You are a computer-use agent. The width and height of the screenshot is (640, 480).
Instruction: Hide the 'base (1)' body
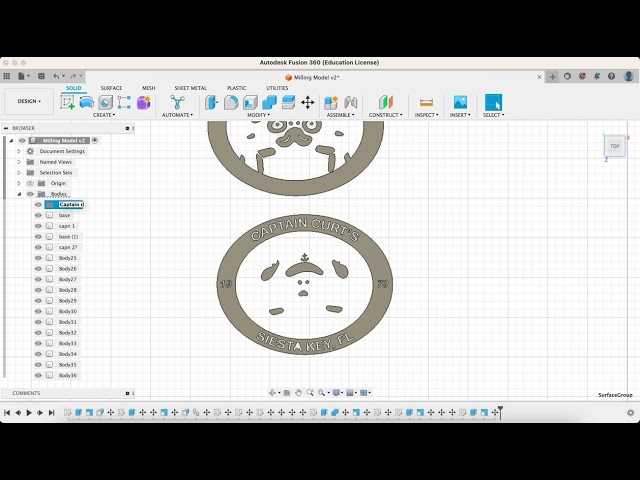(x=38, y=236)
